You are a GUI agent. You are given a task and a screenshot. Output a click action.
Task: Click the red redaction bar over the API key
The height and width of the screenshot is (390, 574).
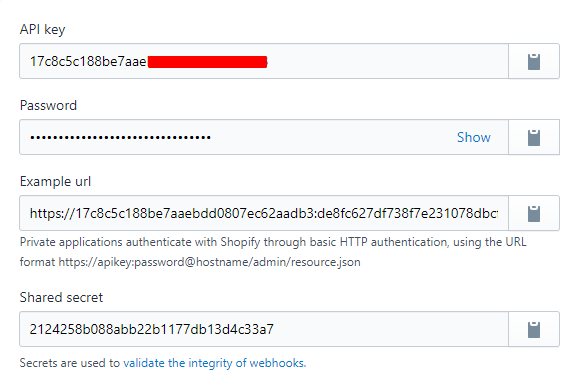coord(207,62)
